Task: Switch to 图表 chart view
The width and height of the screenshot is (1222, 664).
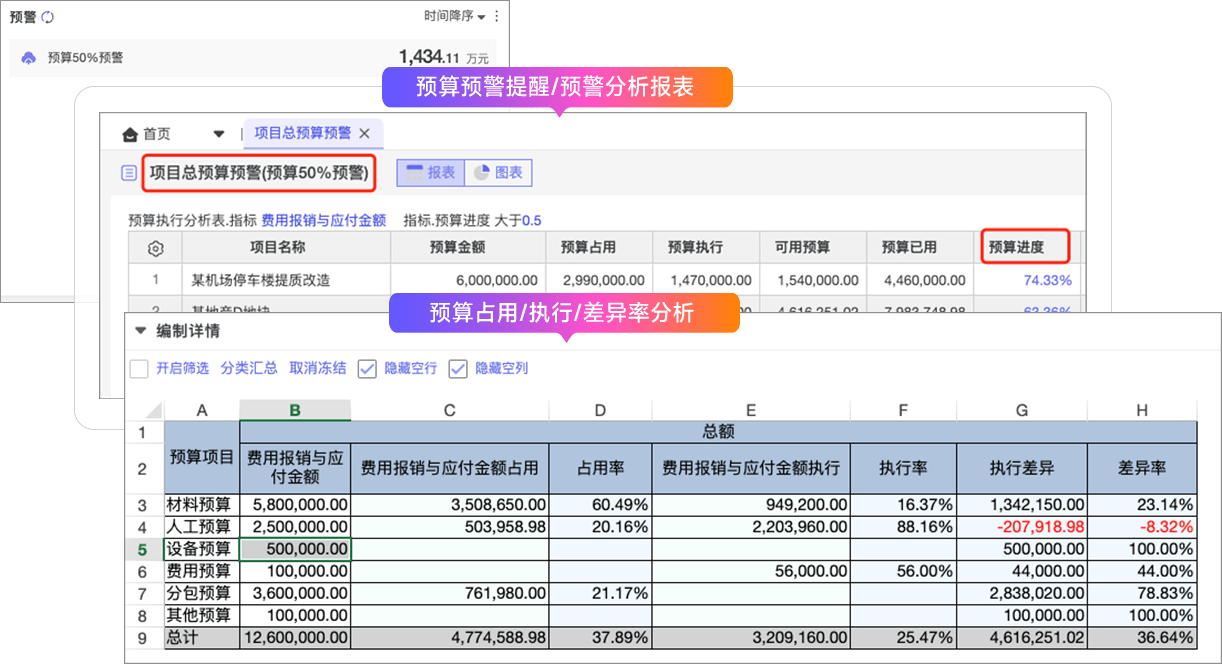Action: tap(498, 173)
